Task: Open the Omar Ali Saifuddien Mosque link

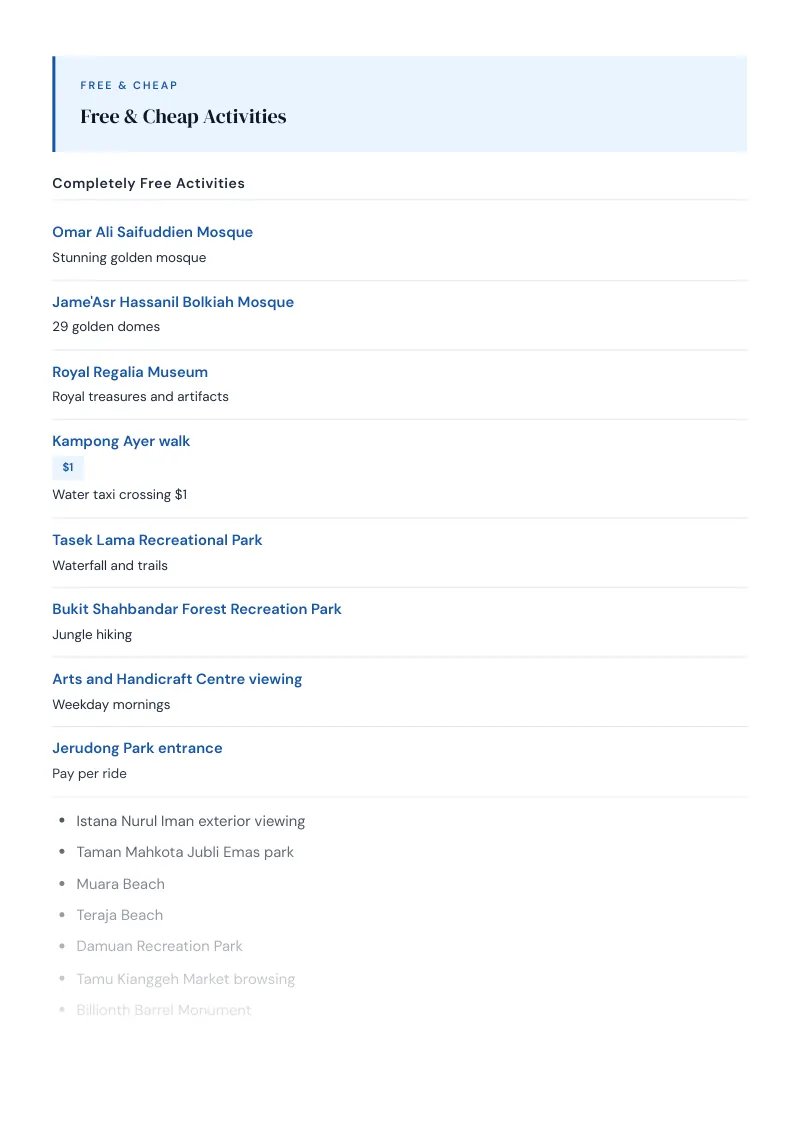Action: tap(152, 232)
